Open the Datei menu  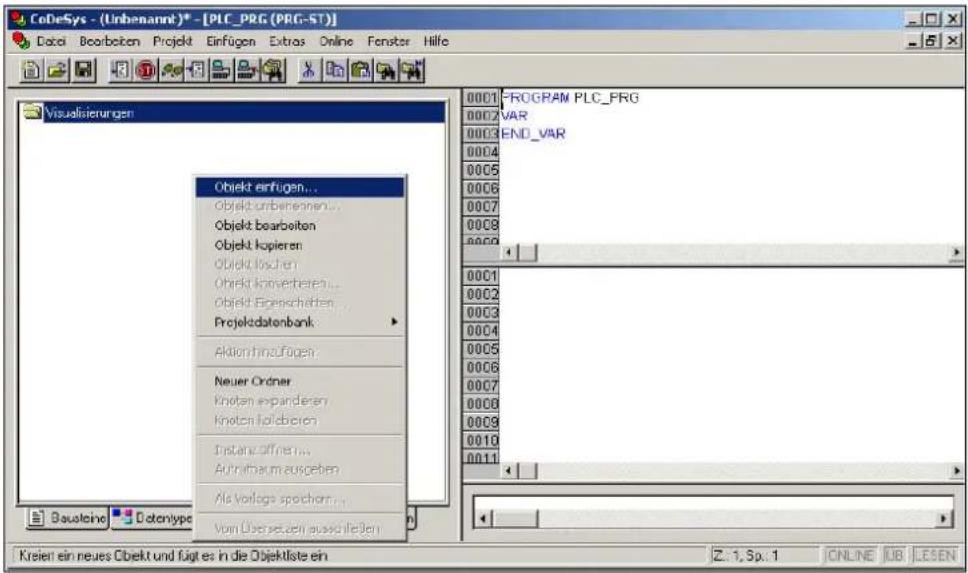pyautogui.click(x=51, y=41)
